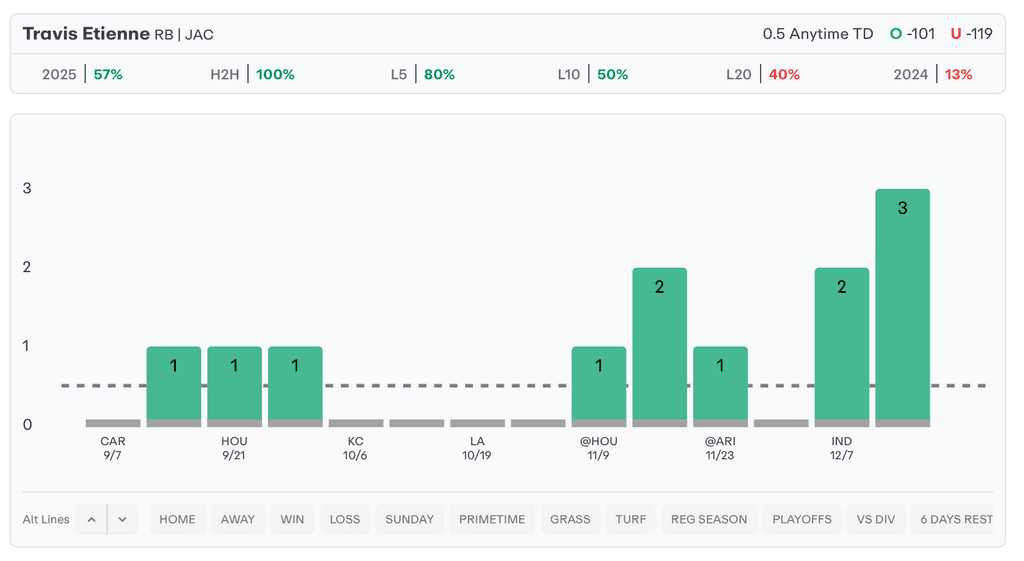The image size is (1024, 561).
Task: Select the Over -101 odds
Action: click(912, 34)
